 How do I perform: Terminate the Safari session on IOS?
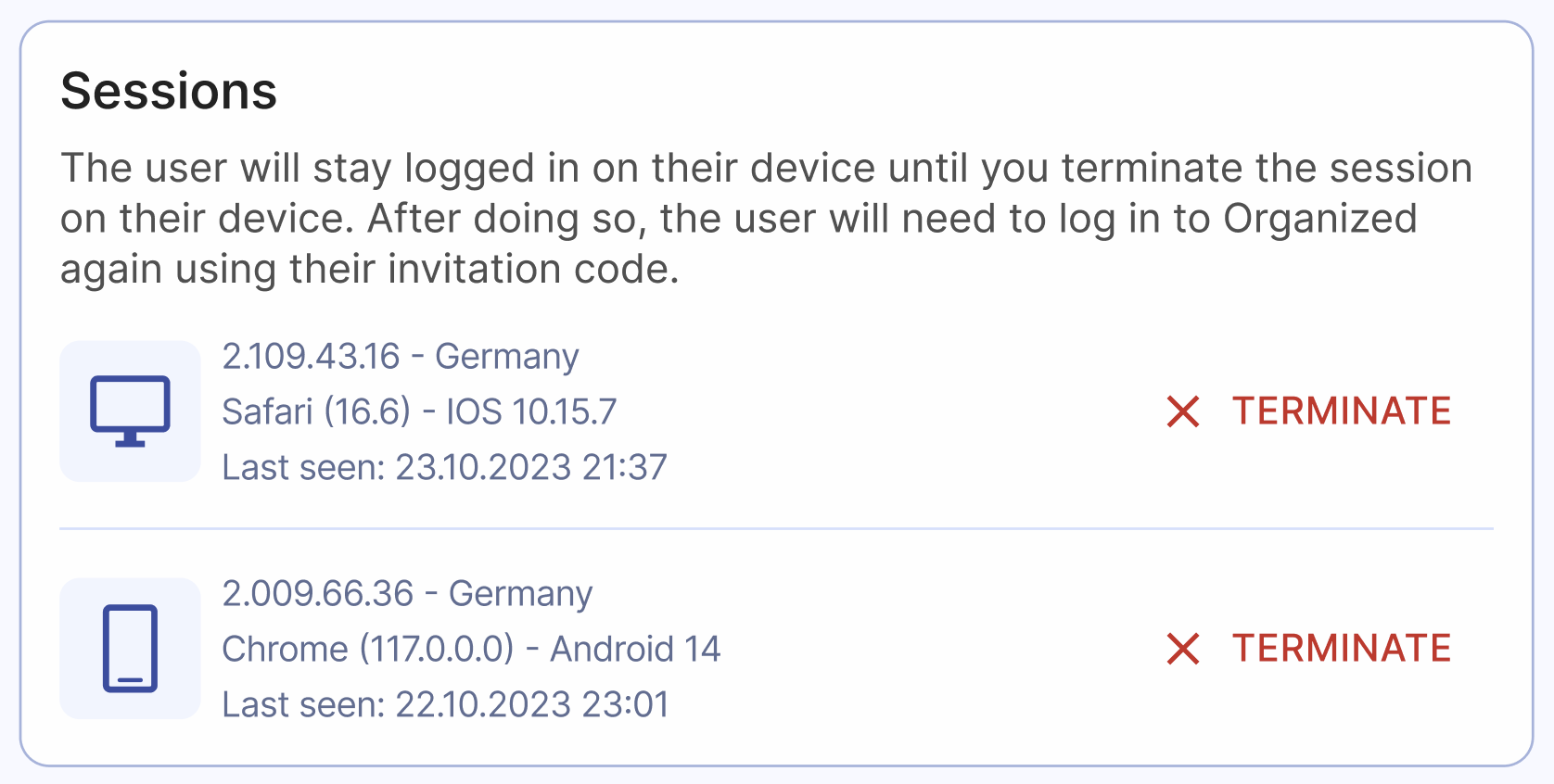(1342, 411)
